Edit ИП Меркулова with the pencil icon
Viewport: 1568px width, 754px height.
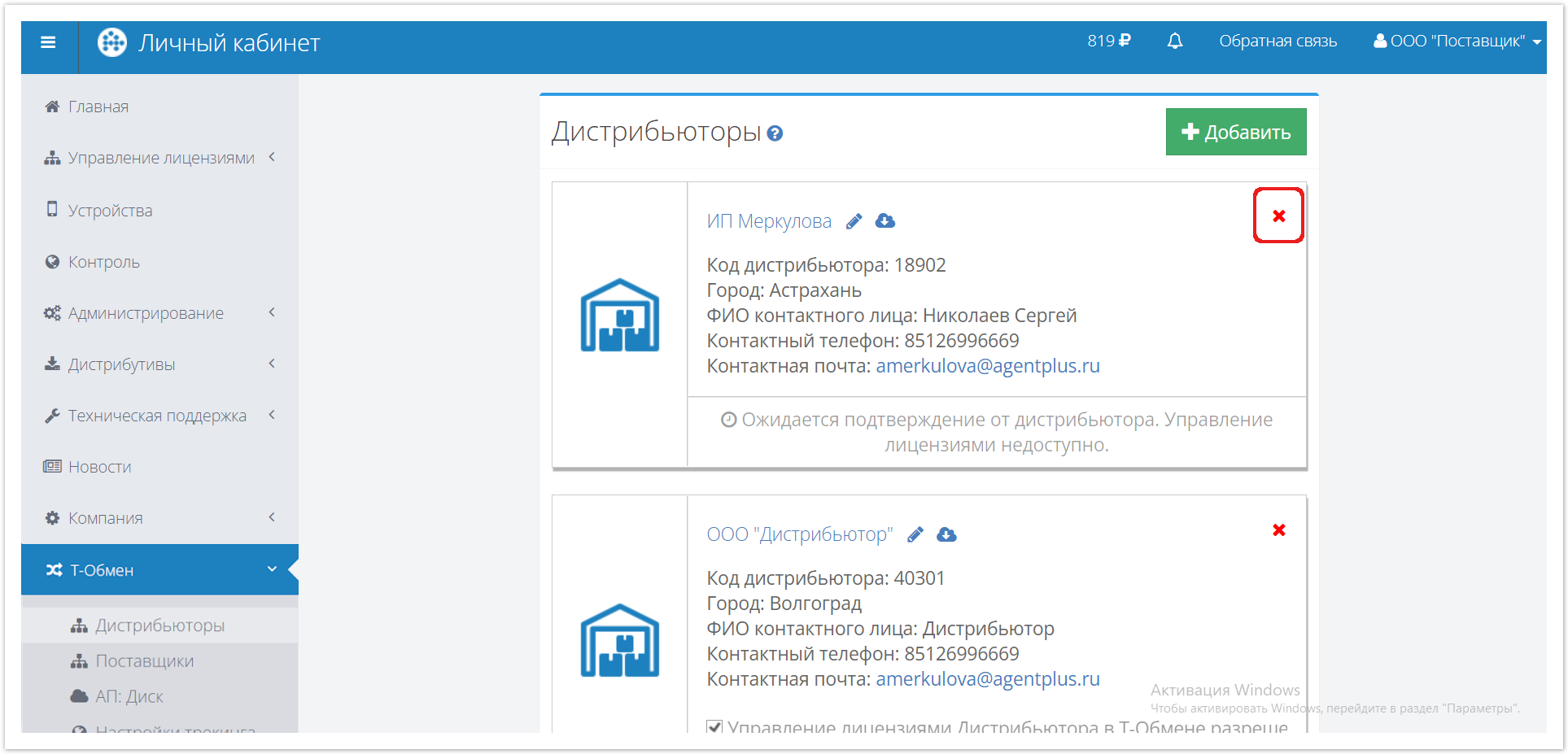pos(854,221)
